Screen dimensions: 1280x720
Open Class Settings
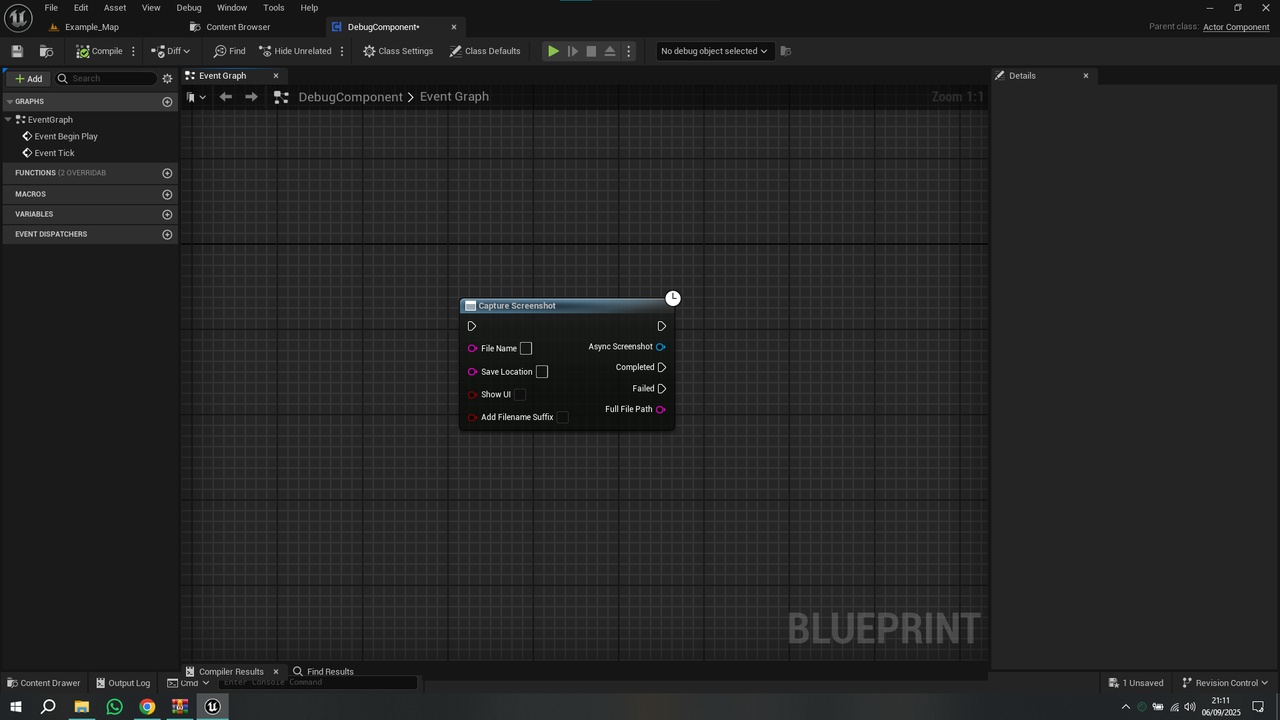(x=398, y=51)
